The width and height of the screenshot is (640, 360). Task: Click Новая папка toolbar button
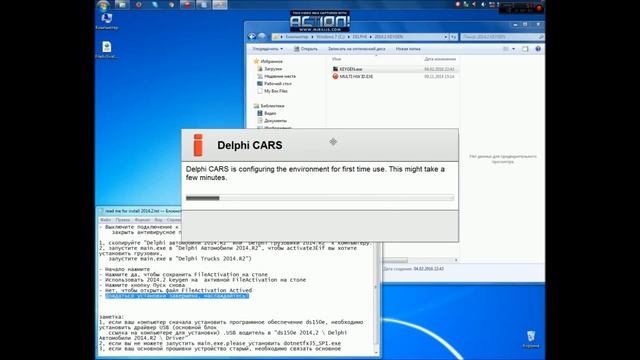408,49
